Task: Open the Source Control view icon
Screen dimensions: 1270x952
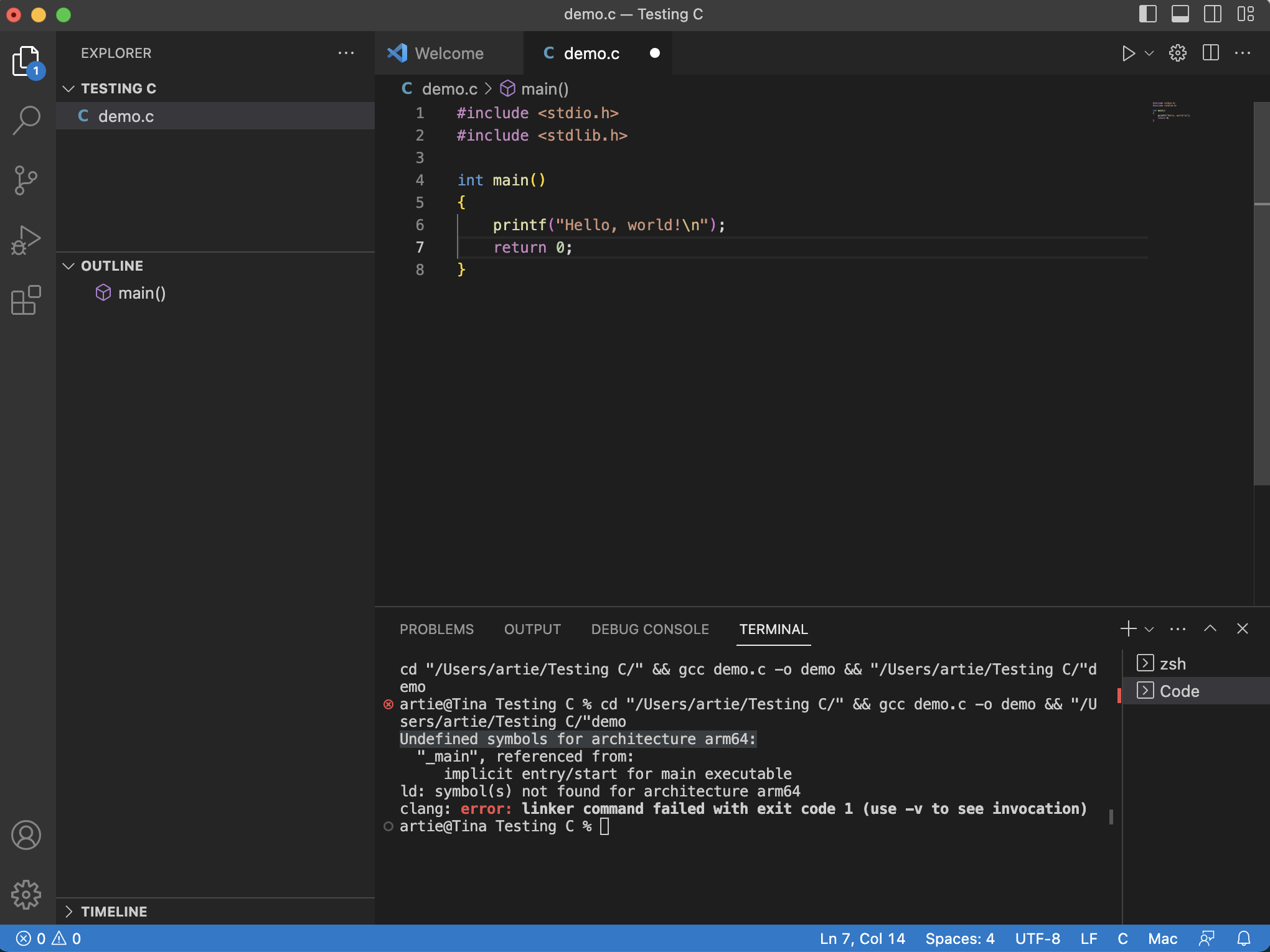Action: coord(27,180)
